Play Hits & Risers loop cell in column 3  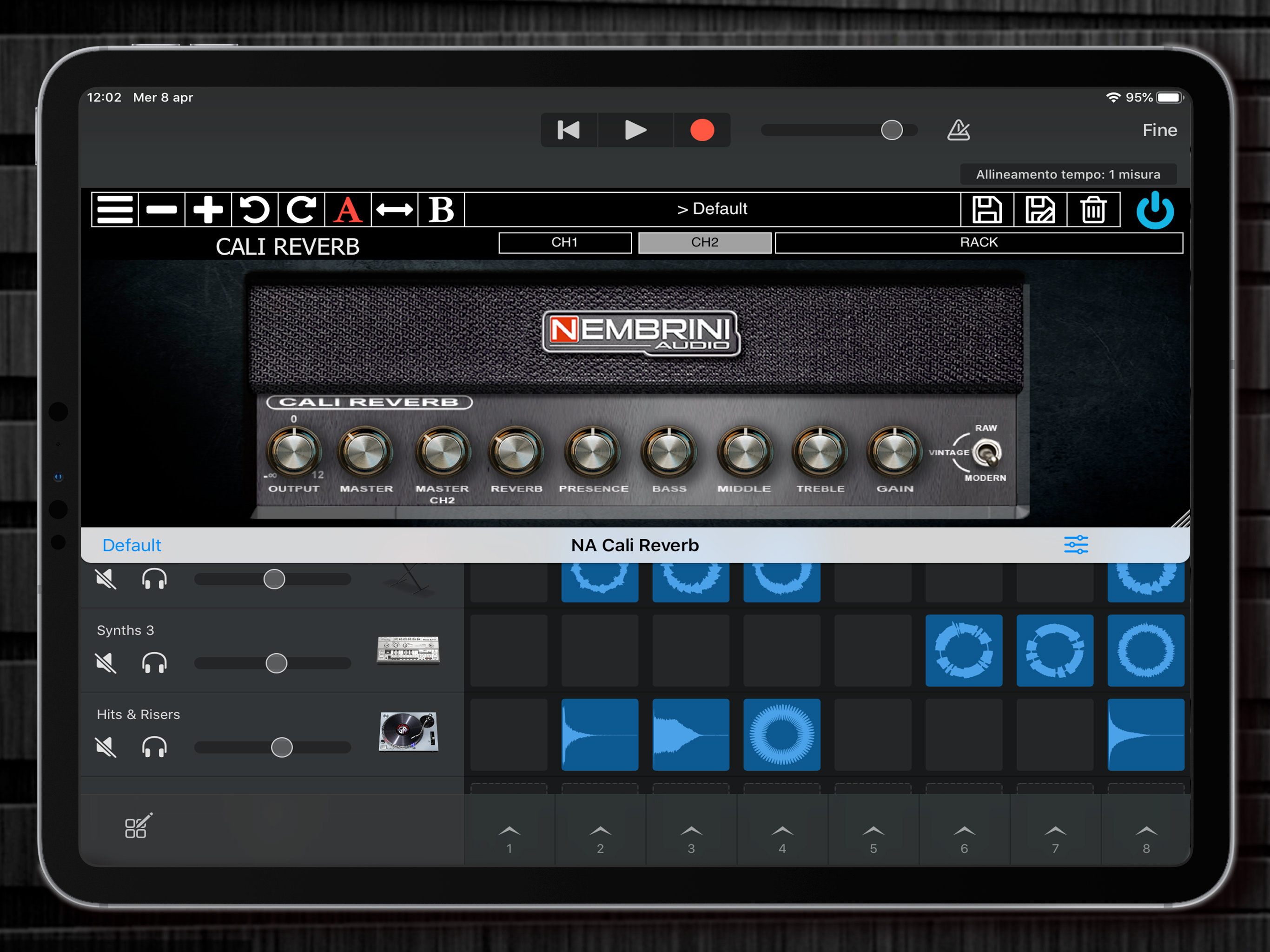point(691,734)
